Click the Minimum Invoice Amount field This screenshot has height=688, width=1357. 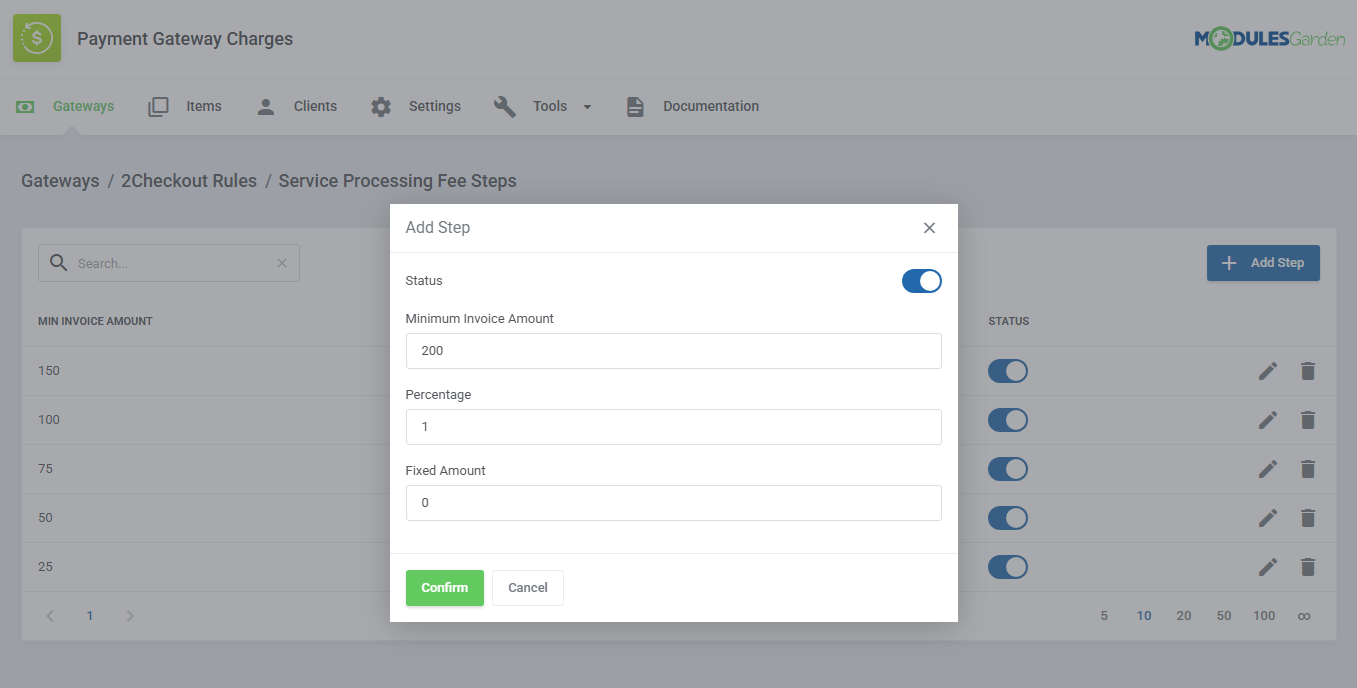coord(673,350)
